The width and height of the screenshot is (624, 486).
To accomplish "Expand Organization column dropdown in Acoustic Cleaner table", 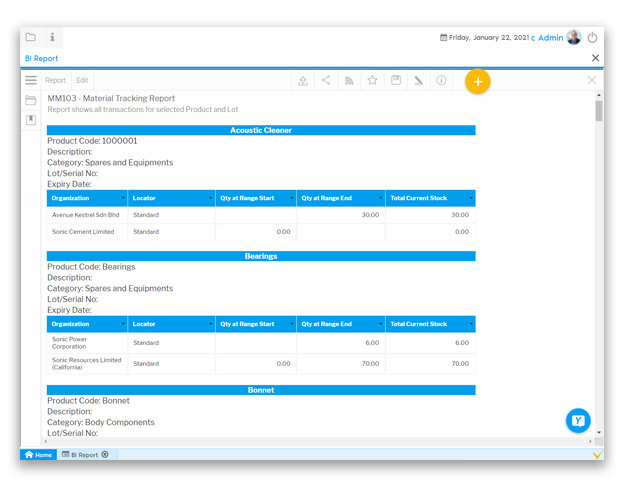I will coord(123,198).
